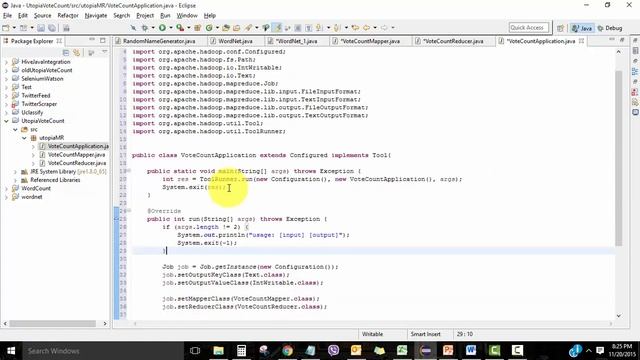Switch to the RandomNameGenerator.java tab
The height and width of the screenshot is (360, 640).
[159, 41]
